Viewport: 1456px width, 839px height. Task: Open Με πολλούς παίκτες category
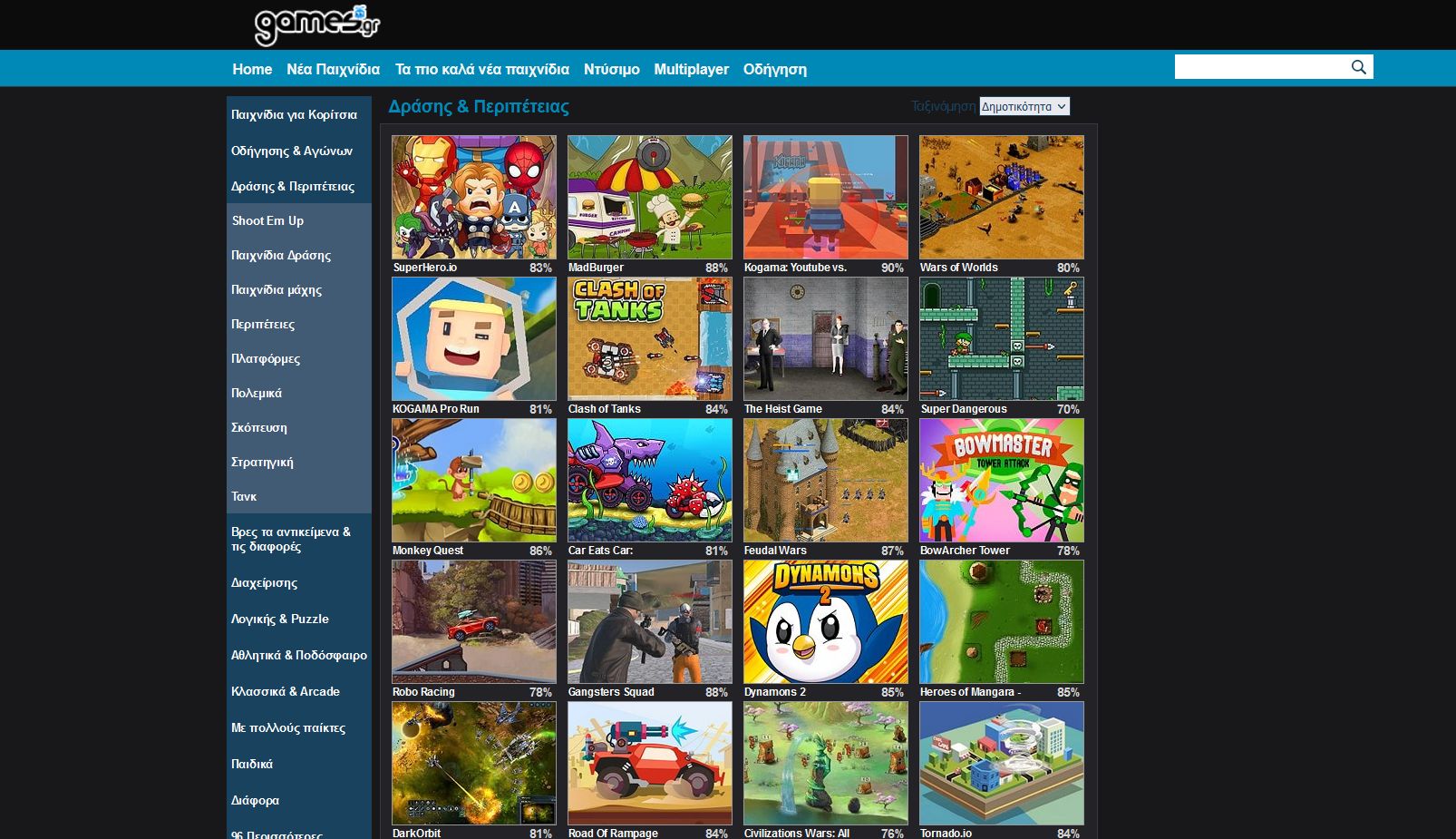click(299, 727)
